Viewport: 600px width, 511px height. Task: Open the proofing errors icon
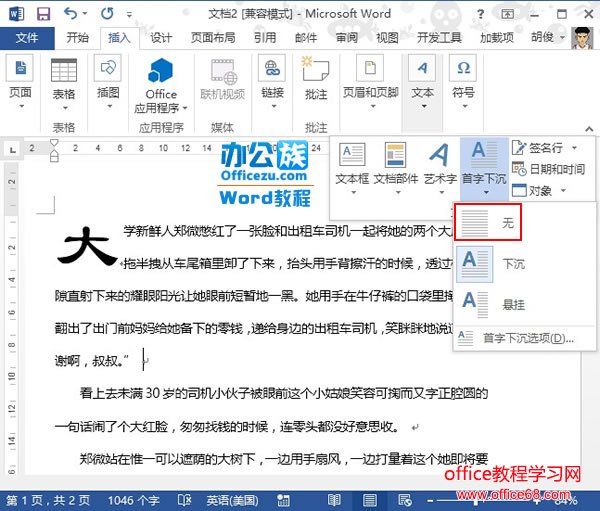pyautogui.click(x=184, y=500)
